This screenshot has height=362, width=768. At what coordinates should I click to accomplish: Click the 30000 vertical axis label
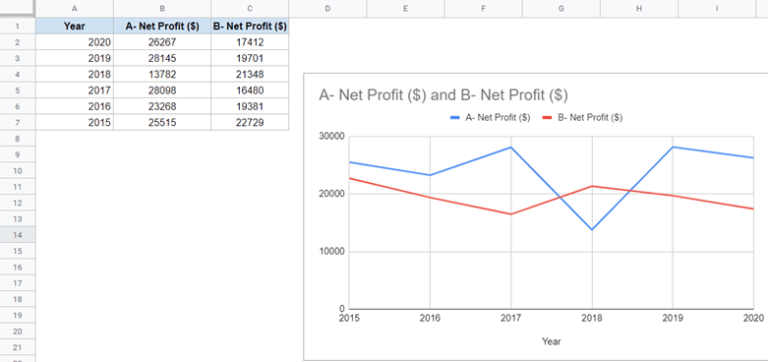click(331, 137)
